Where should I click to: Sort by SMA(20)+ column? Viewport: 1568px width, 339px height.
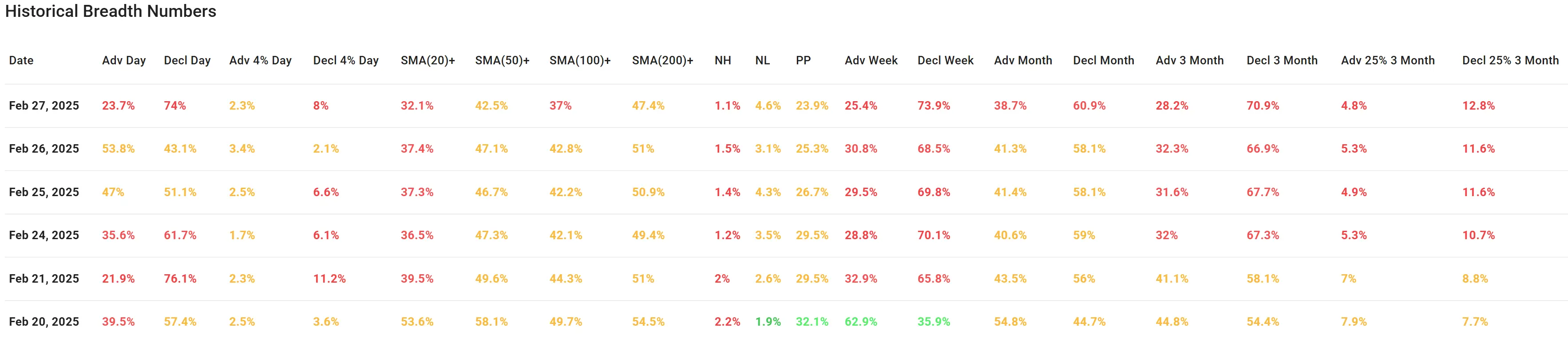428,60
